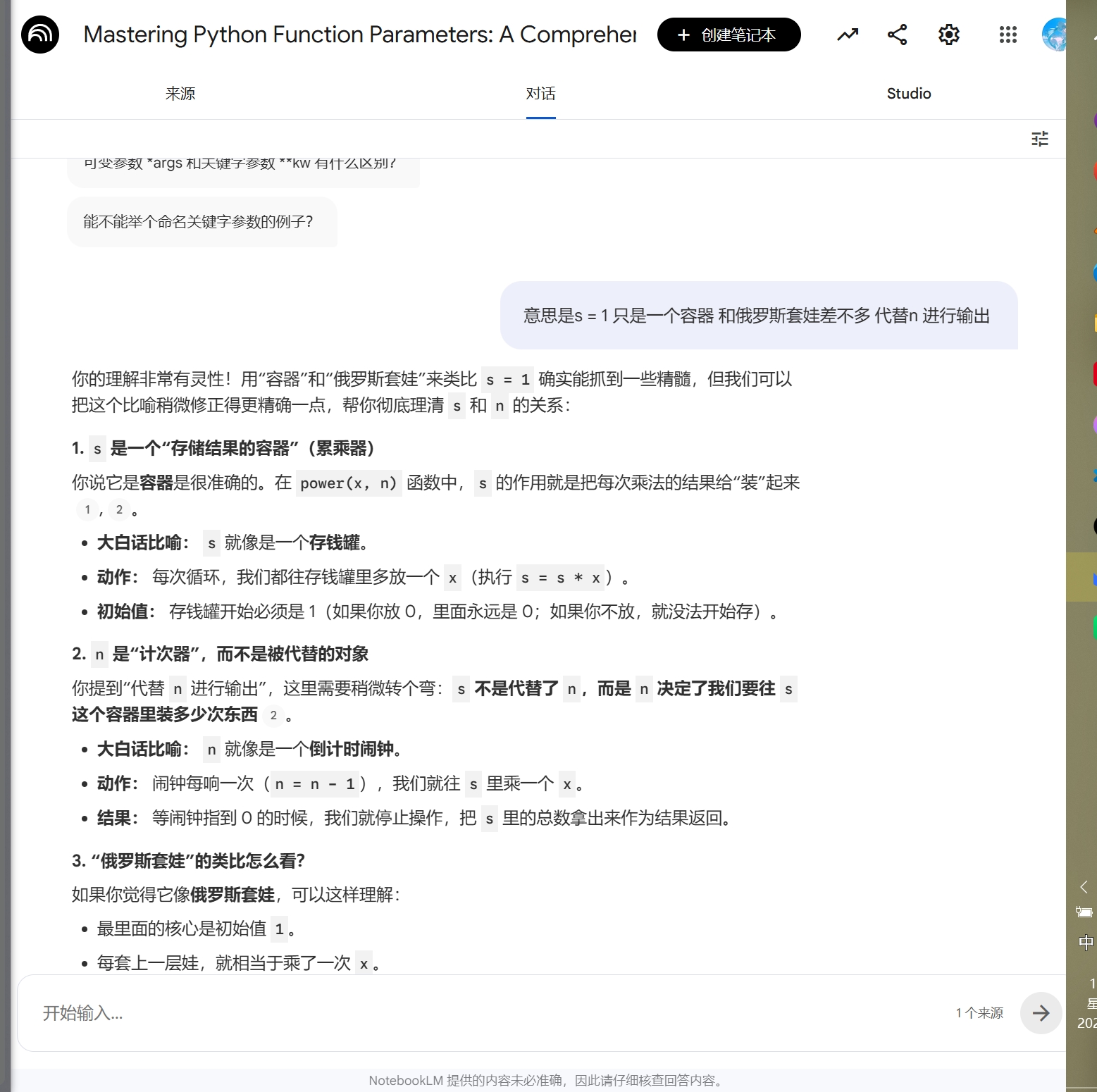Switch to the 来源 tab
Image resolution: width=1097 pixels, height=1092 pixels.
click(x=180, y=94)
